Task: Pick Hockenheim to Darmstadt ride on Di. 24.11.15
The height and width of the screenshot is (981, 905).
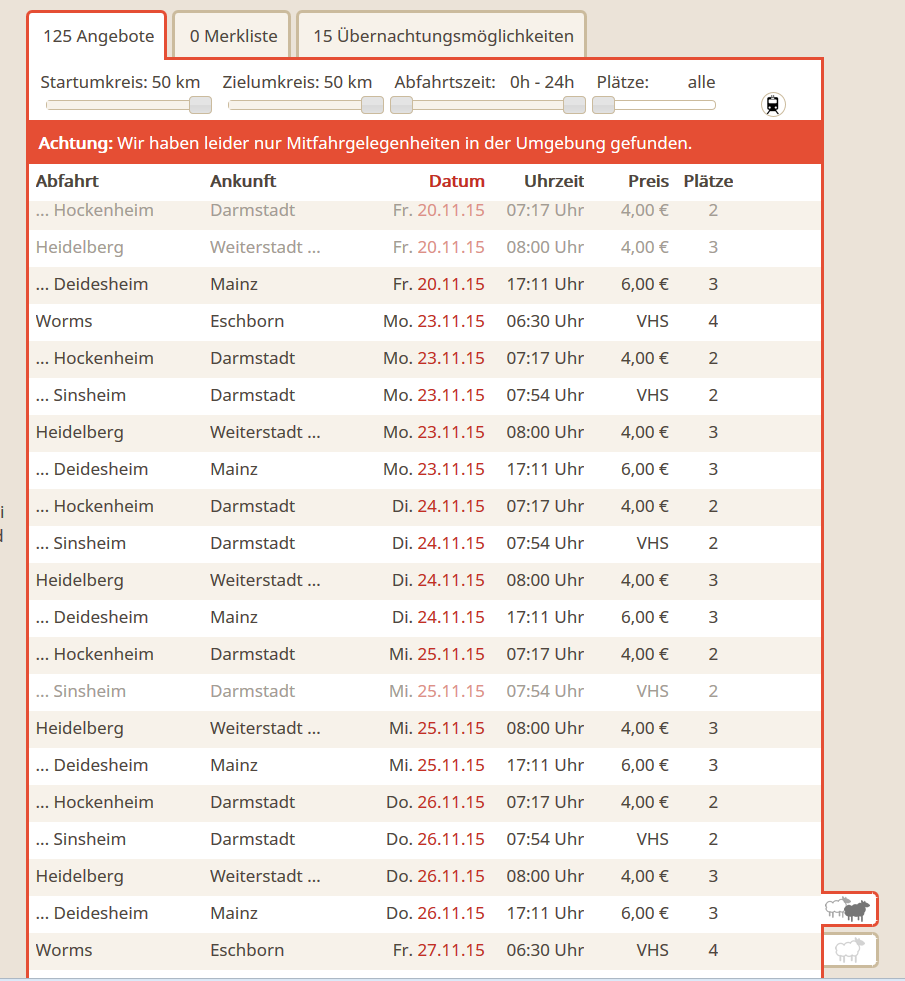Action: pyautogui.click(x=425, y=506)
